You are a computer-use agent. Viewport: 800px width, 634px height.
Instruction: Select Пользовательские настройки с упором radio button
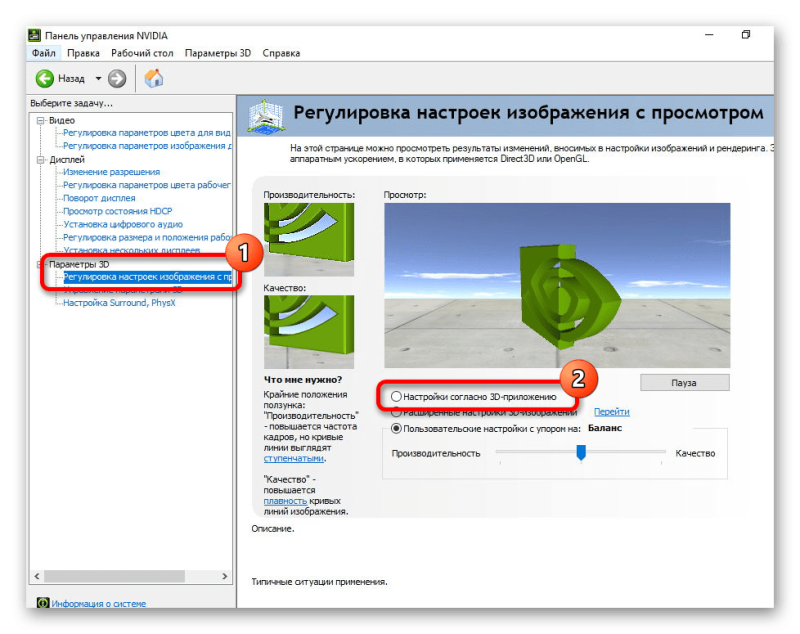[x=396, y=428]
